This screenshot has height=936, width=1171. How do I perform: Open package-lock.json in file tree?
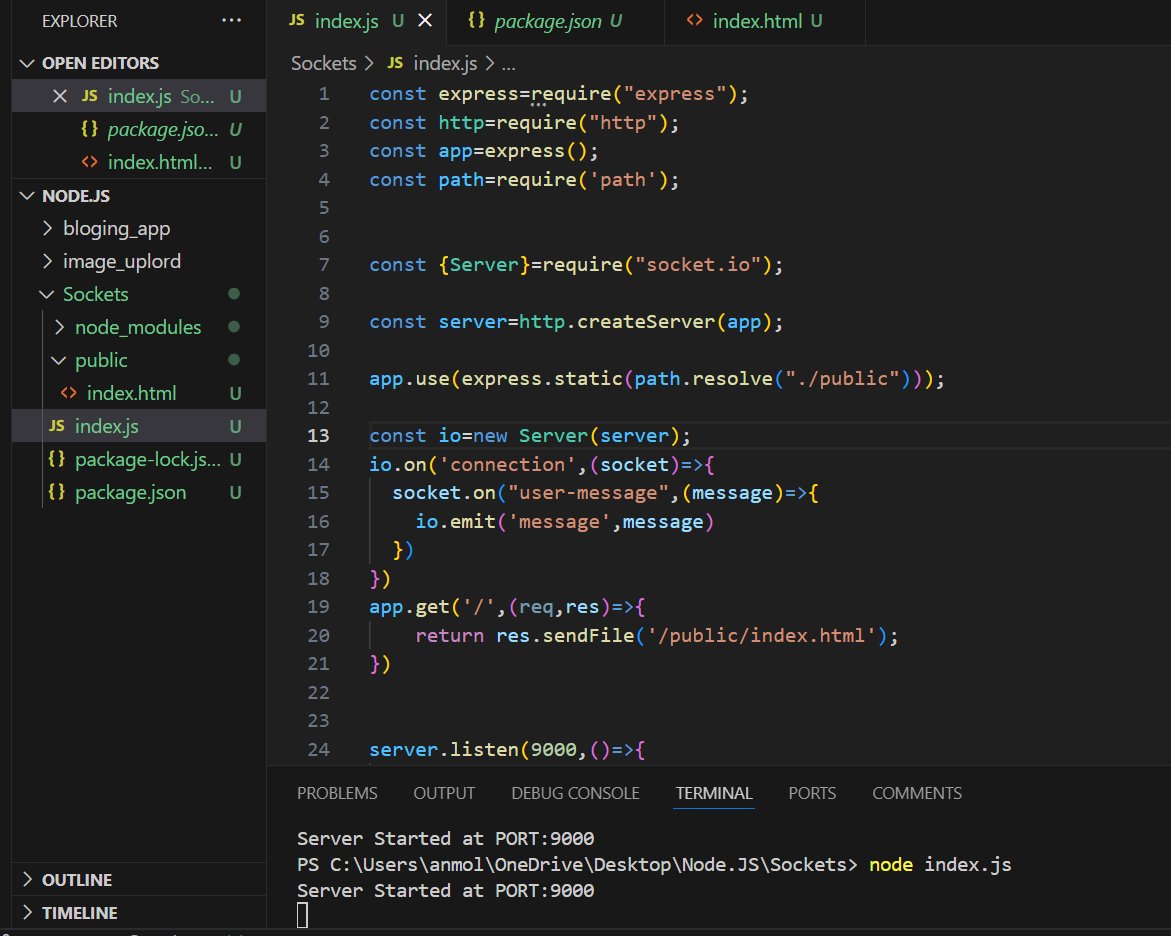(x=140, y=459)
